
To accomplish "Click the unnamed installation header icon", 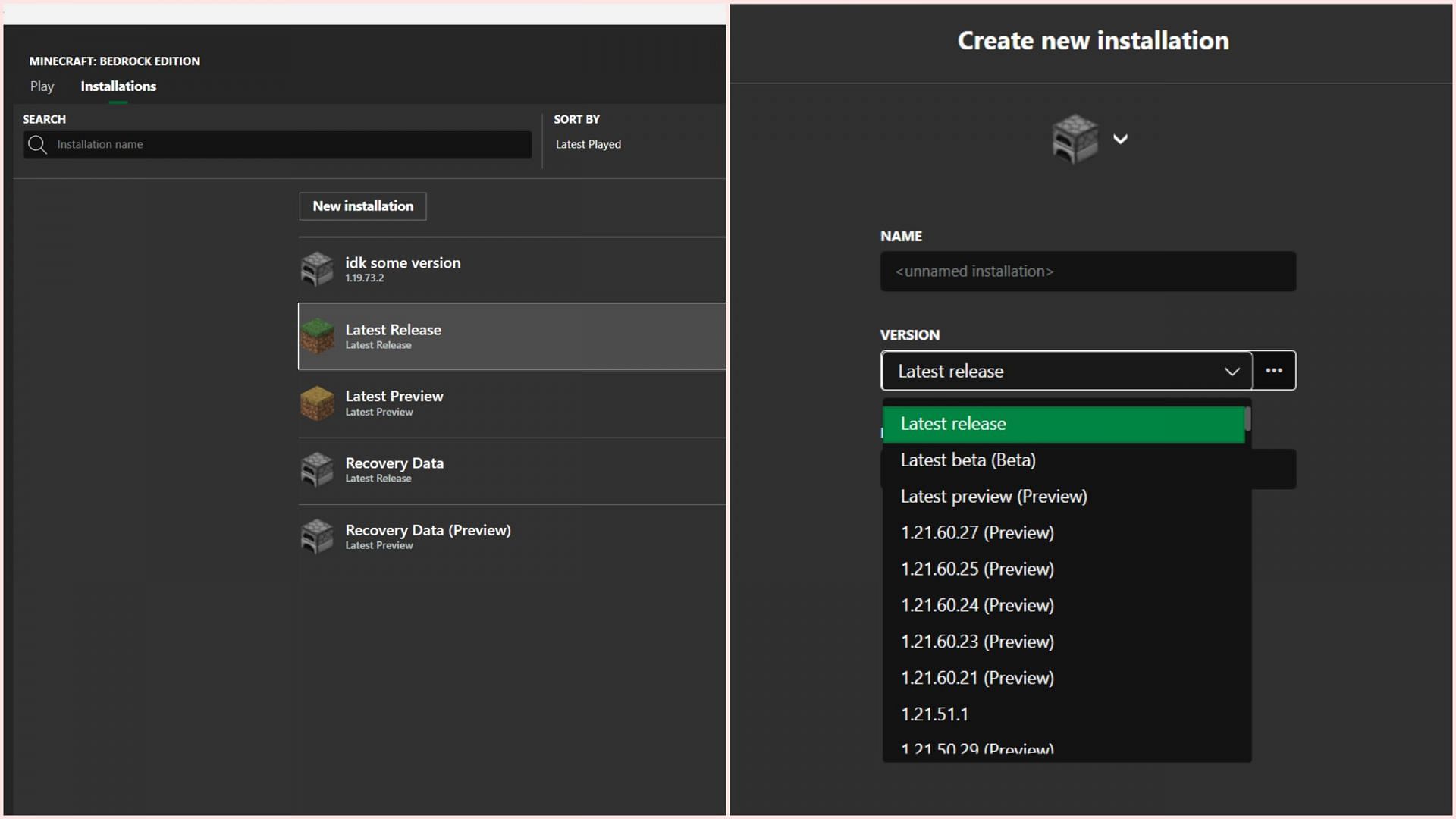I will (x=1075, y=138).
